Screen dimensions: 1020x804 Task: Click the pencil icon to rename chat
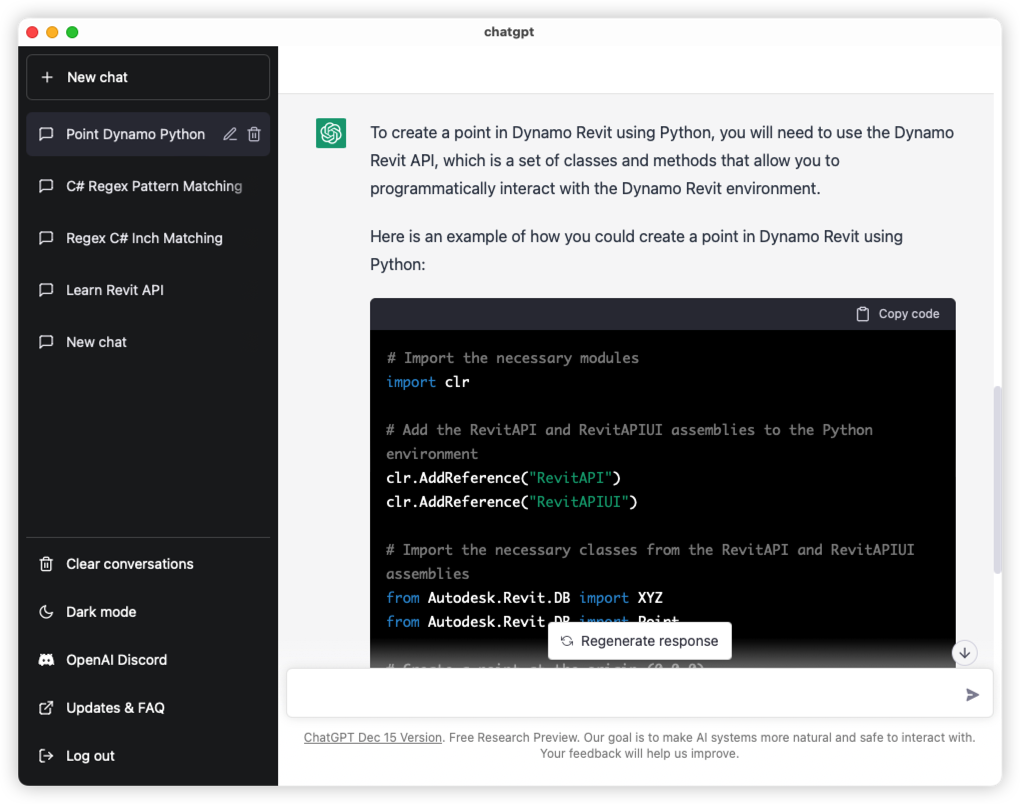tap(230, 134)
